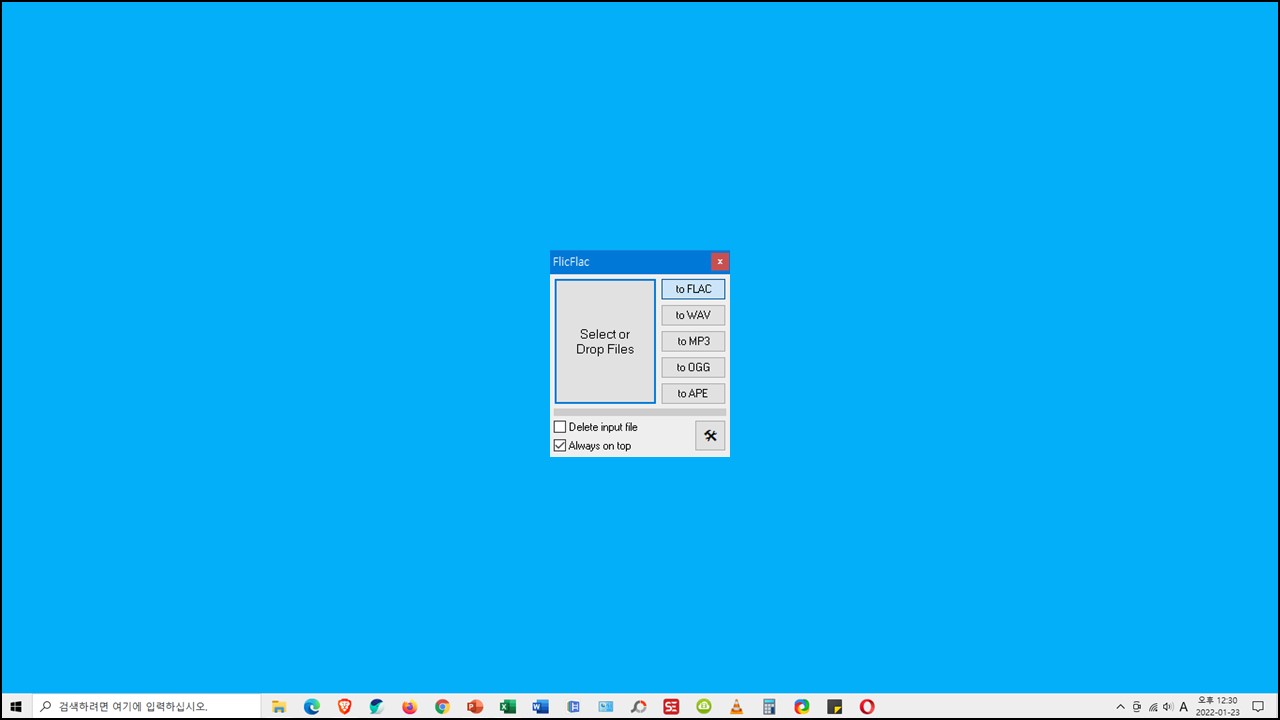Image resolution: width=1280 pixels, height=720 pixels.
Task: Open the volume control in the tray
Action: [x=1168, y=707]
